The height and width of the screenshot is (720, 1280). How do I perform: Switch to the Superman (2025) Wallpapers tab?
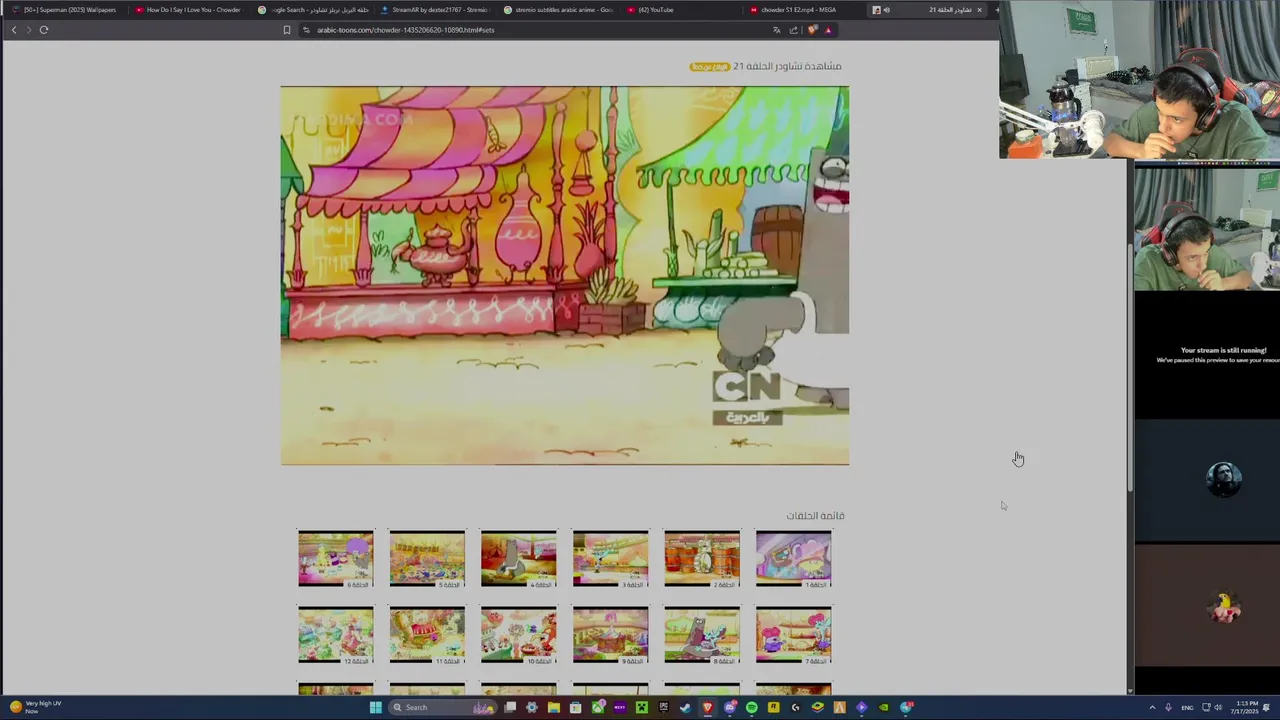pyautogui.click(x=63, y=10)
